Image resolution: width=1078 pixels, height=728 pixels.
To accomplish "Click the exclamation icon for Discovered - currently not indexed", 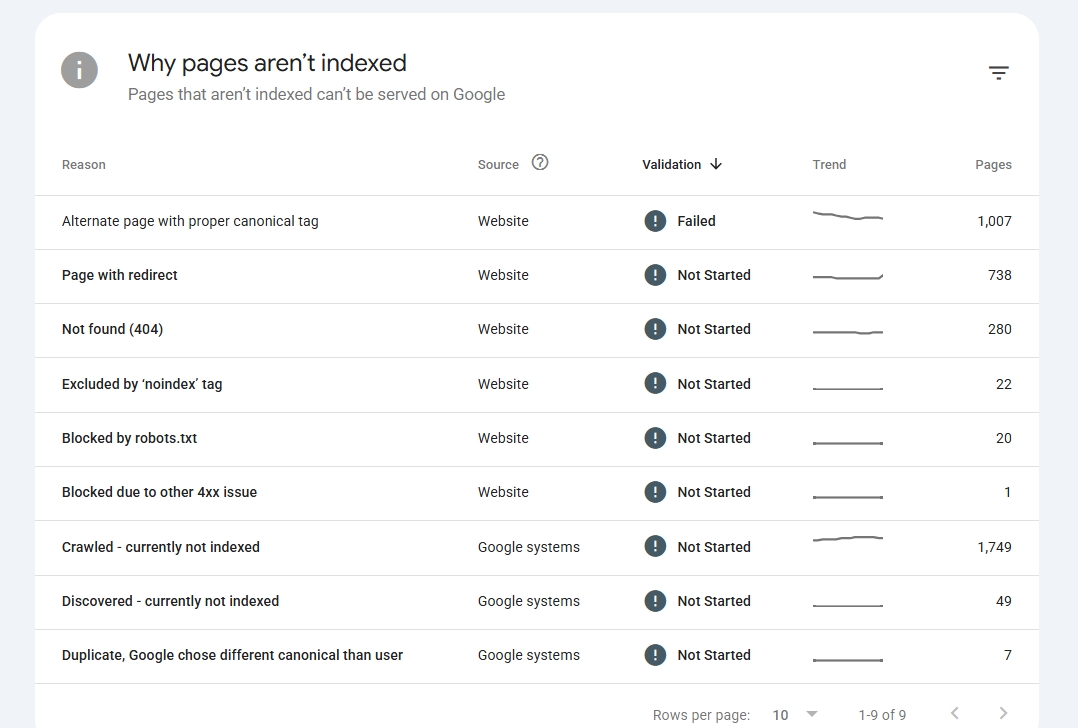I will click(655, 601).
